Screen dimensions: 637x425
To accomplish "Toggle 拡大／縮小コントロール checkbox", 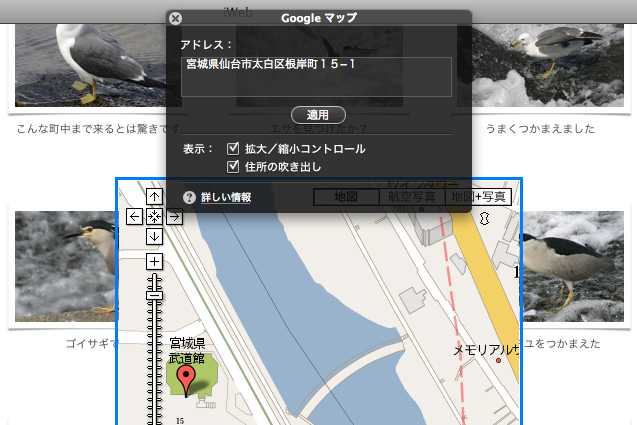I will coord(233,149).
